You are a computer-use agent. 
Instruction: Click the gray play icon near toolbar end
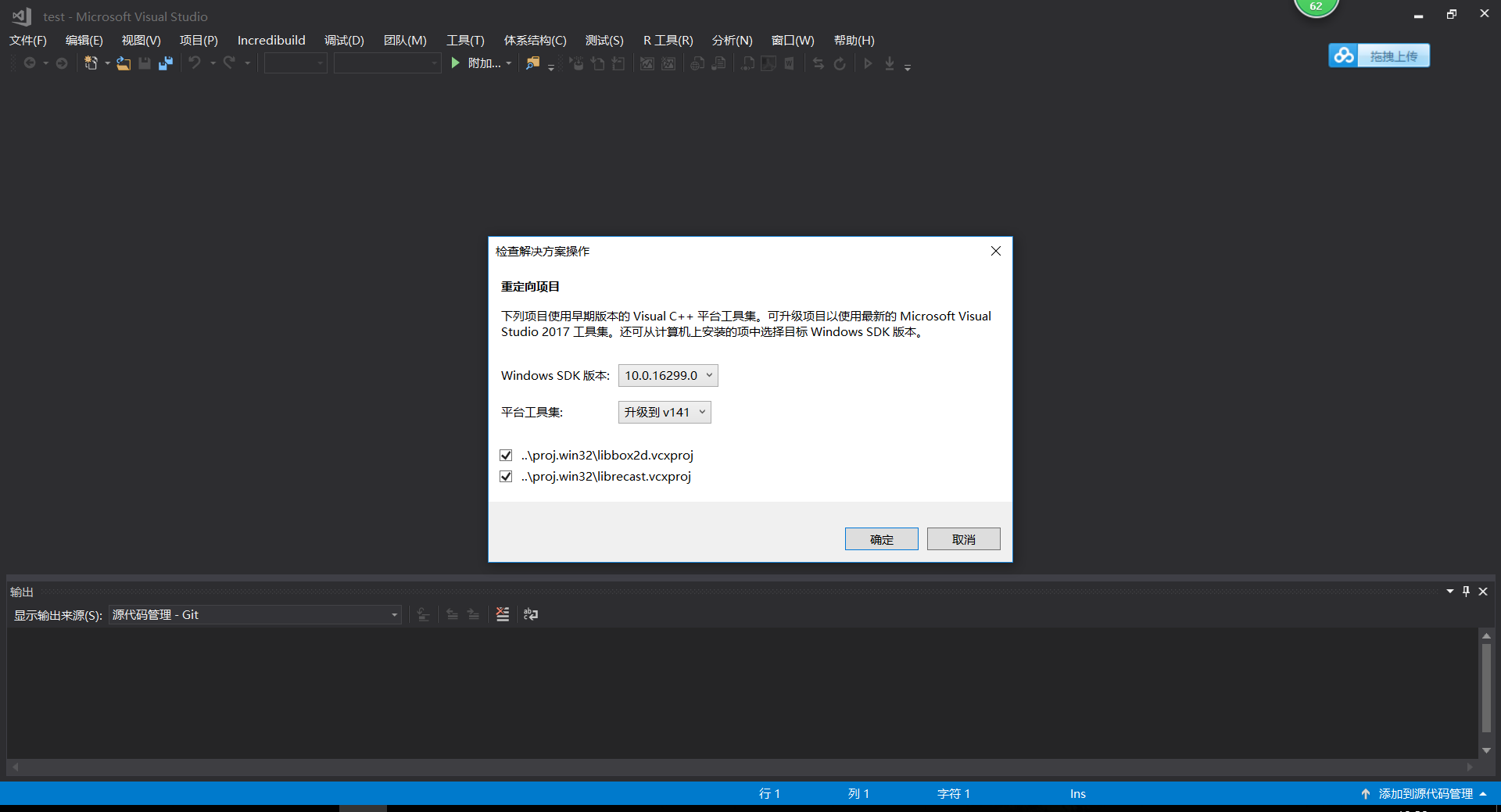coord(868,63)
